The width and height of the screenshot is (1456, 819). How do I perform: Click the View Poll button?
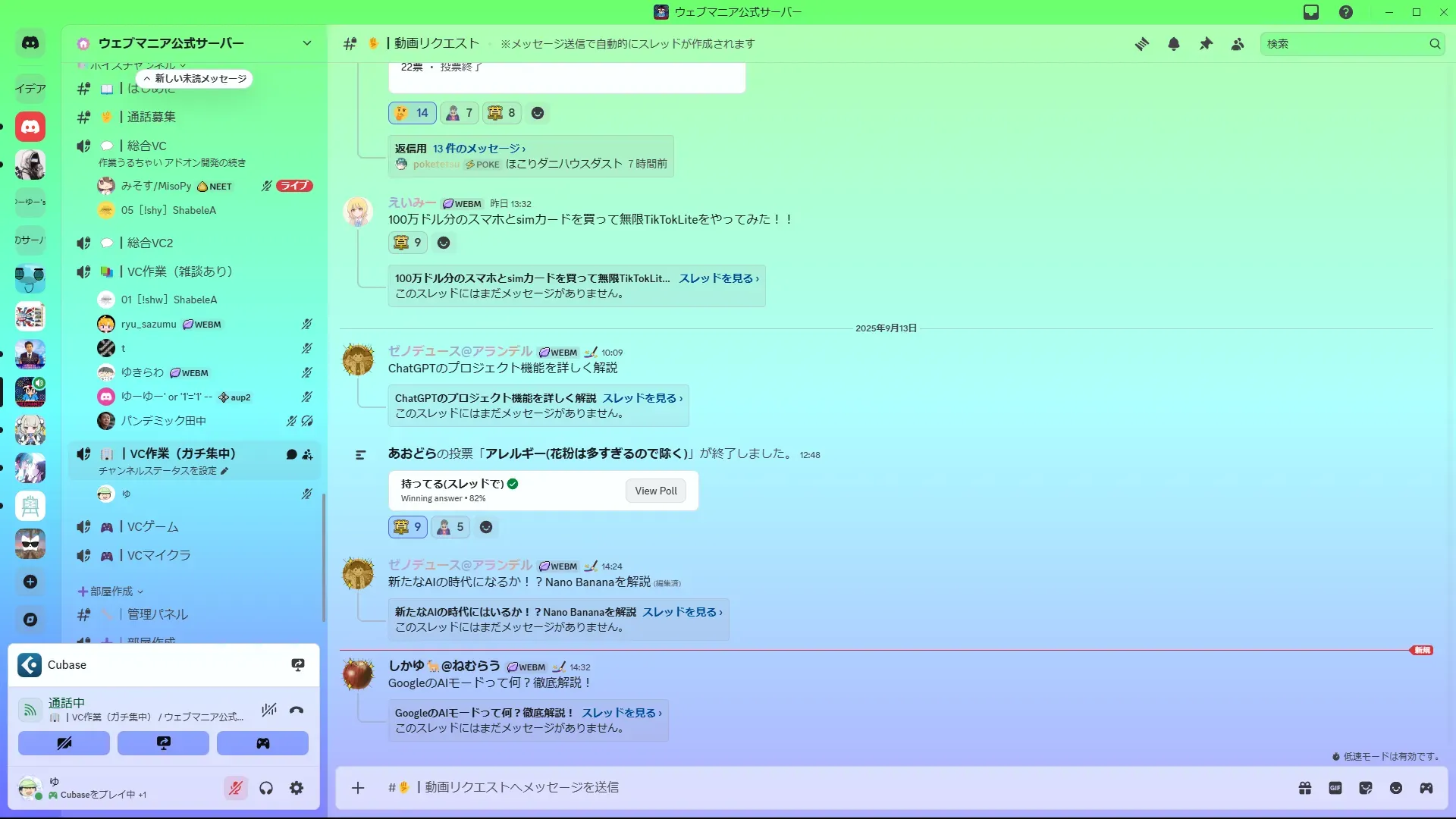tap(656, 491)
